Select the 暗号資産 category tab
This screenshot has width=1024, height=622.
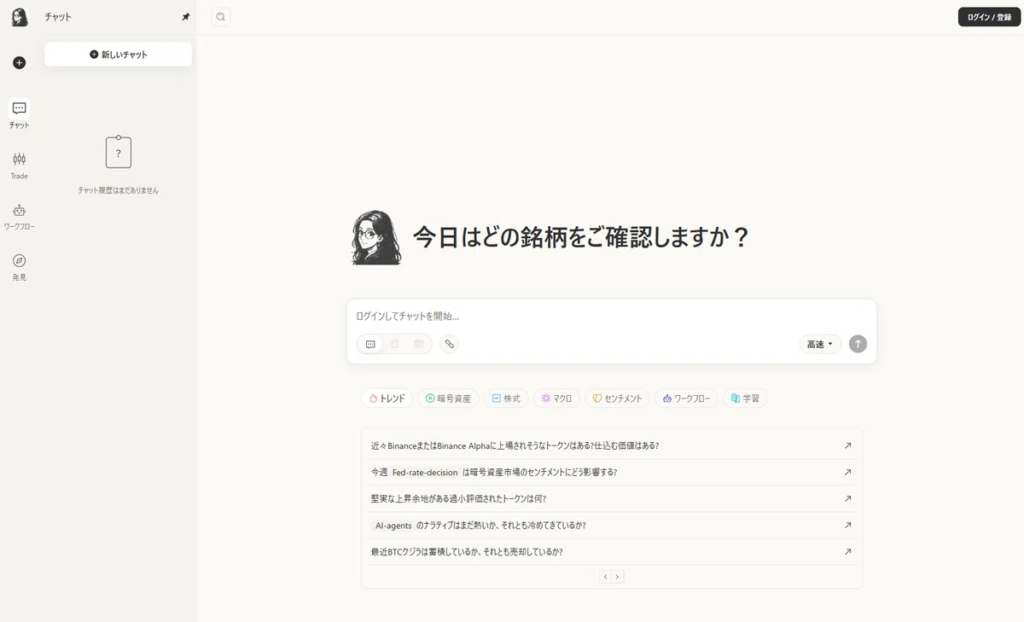pyautogui.click(x=448, y=398)
